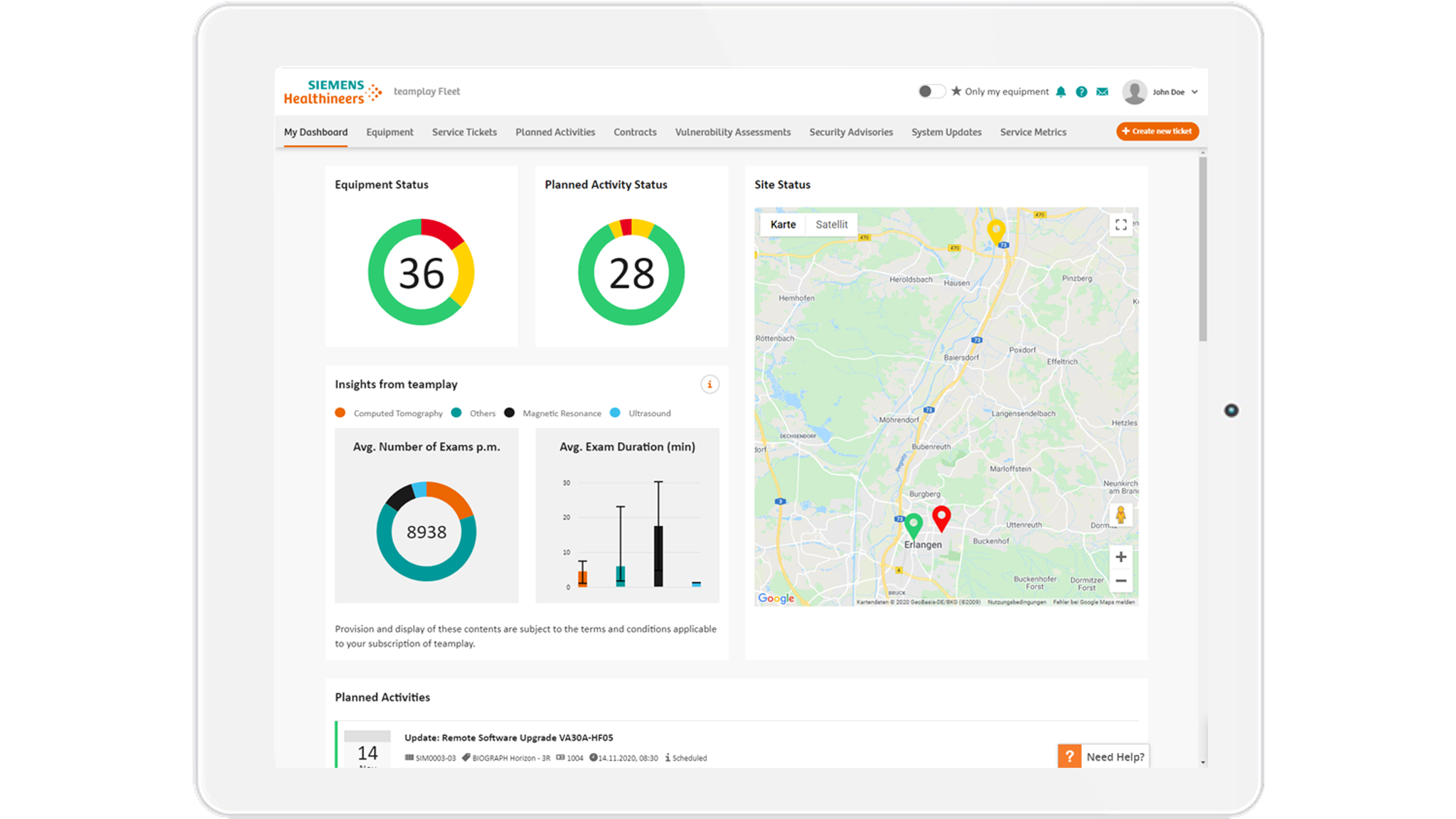This screenshot has width=1456, height=819.
Task: Switch to the Equipment tab
Action: [390, 132]
